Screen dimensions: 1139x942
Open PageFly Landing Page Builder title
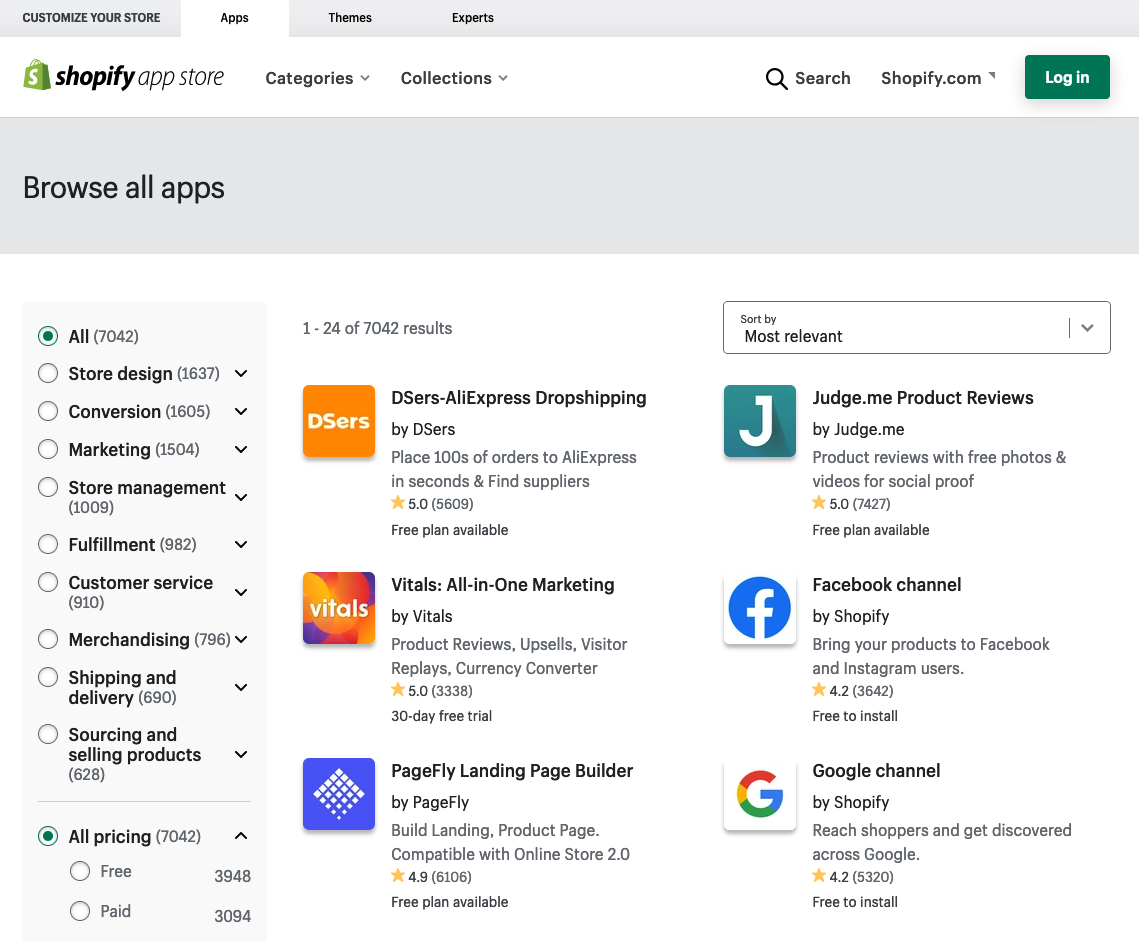(512, 771)
